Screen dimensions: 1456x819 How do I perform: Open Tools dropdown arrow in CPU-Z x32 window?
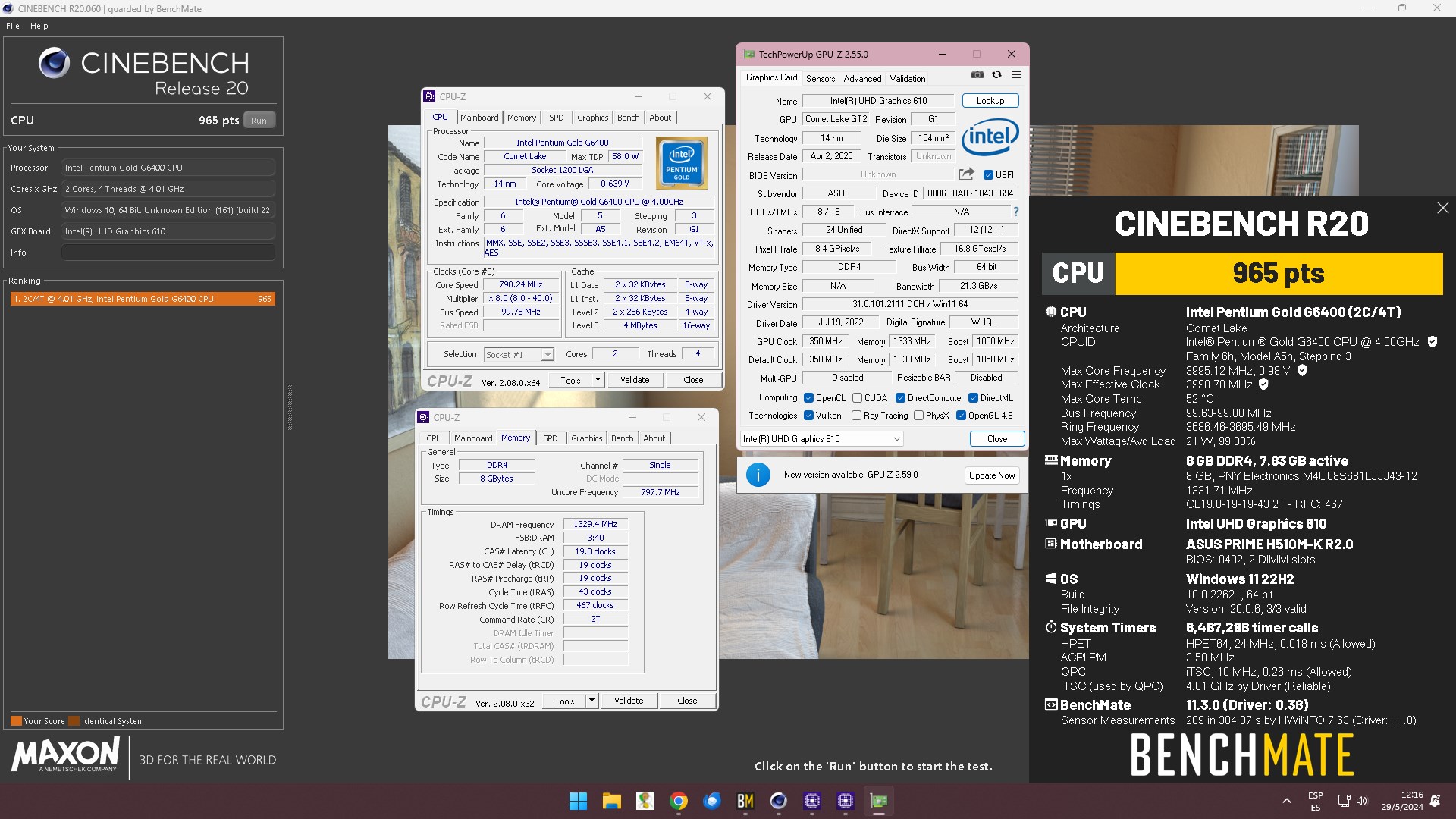[591, 701]
